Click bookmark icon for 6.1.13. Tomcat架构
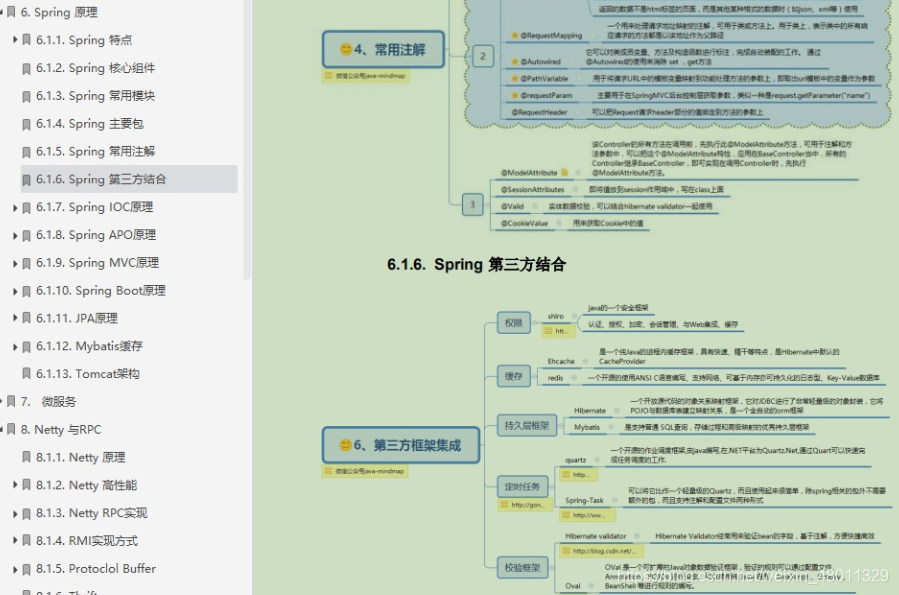This screenshot has width=899, height=595. 26,374
